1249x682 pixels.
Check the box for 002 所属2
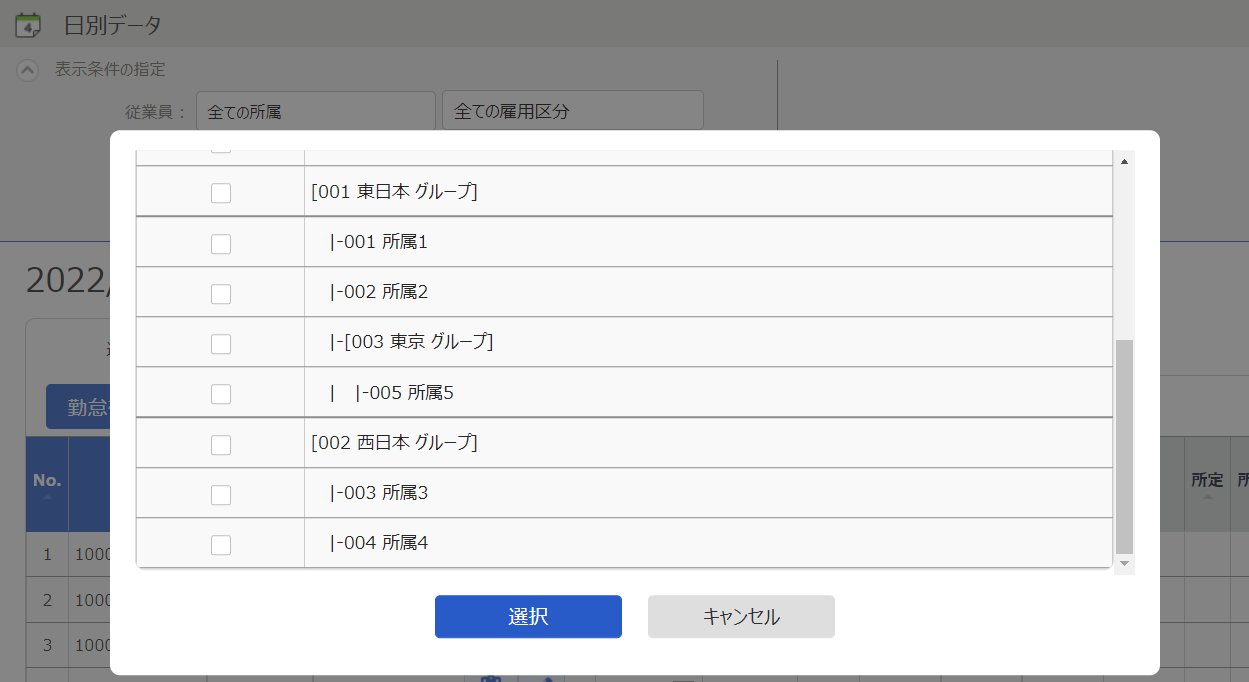[221, 293]
